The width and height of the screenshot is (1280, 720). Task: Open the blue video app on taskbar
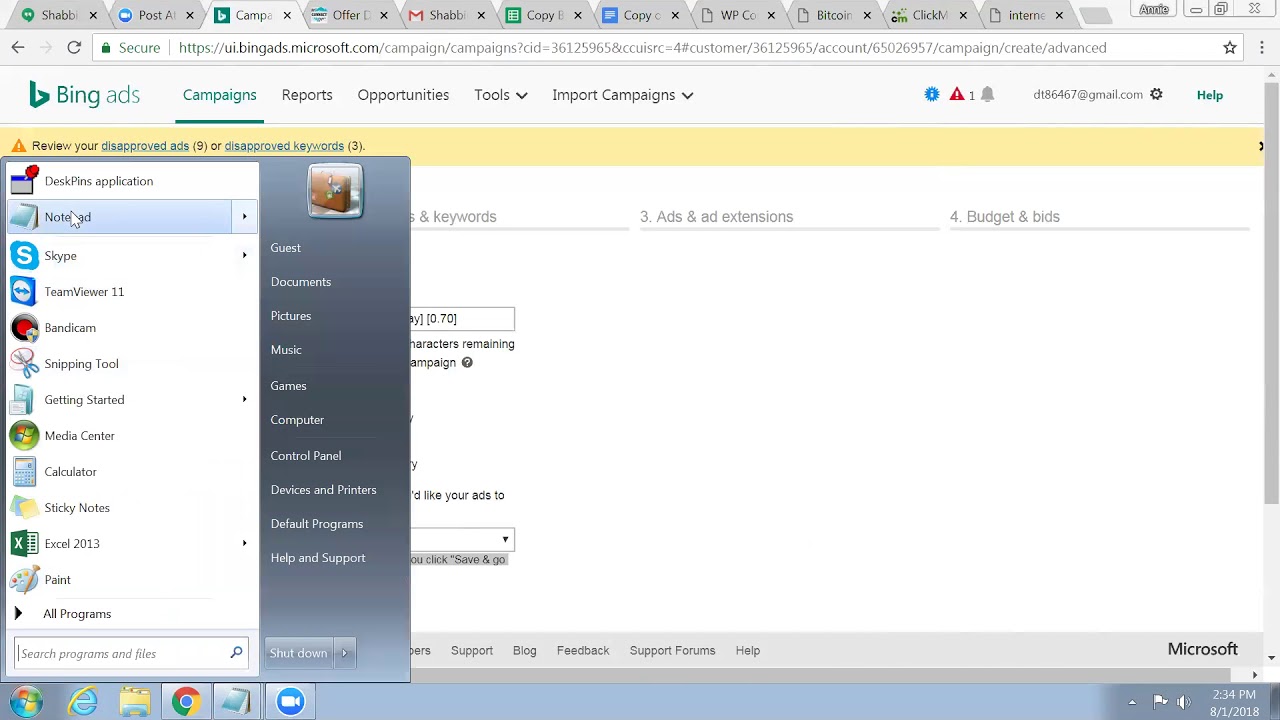point(290,701)
